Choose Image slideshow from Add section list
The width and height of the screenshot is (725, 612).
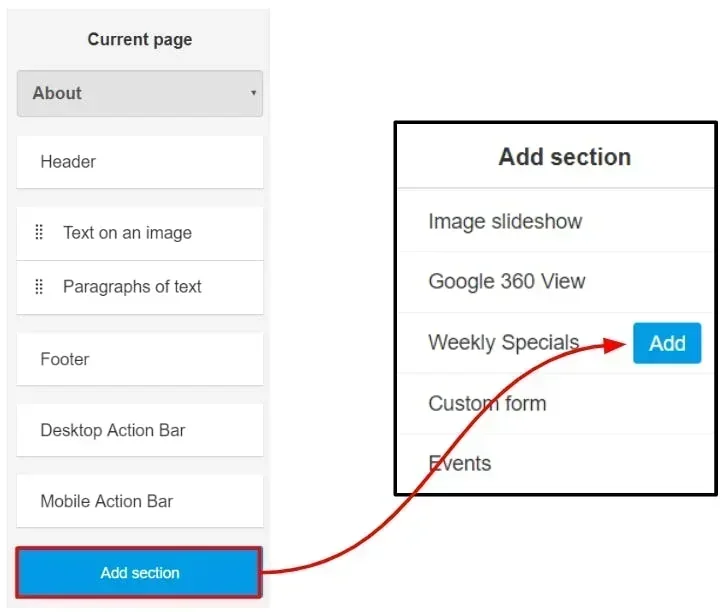(x=556, y=221)
